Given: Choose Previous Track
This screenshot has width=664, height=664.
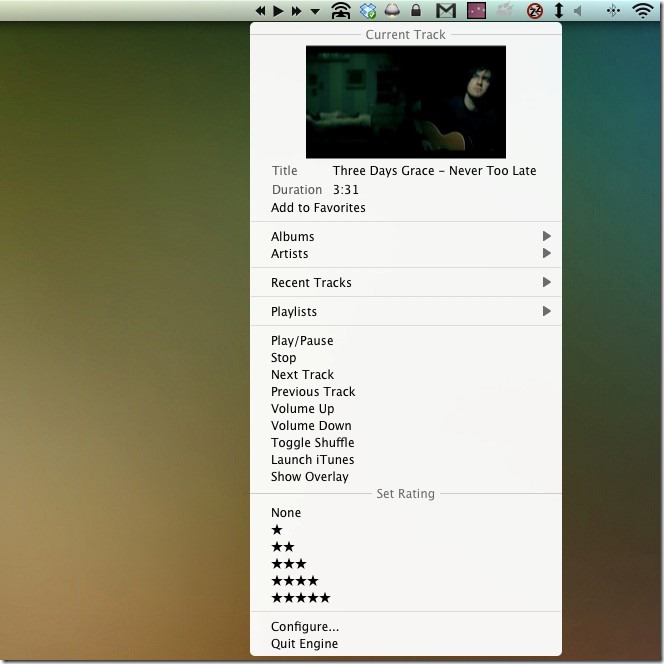Looking at the screenshot, I should (x=405, y=392).
